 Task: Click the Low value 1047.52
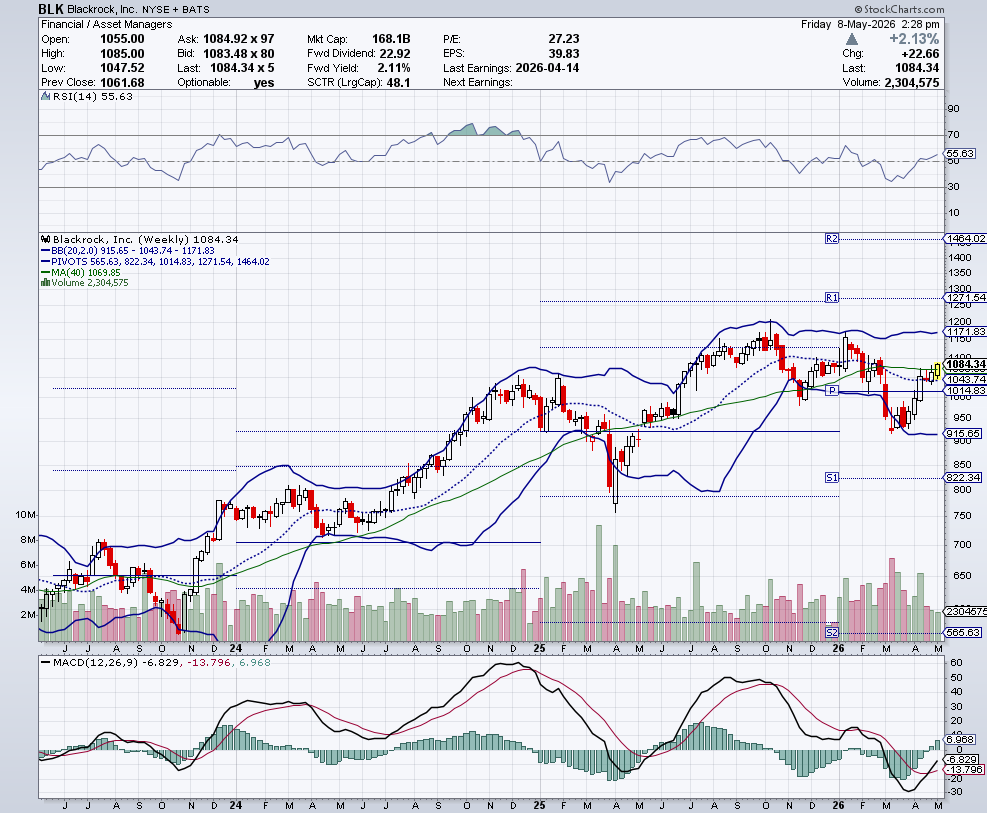pyautogui.click(x=122, y=68)
